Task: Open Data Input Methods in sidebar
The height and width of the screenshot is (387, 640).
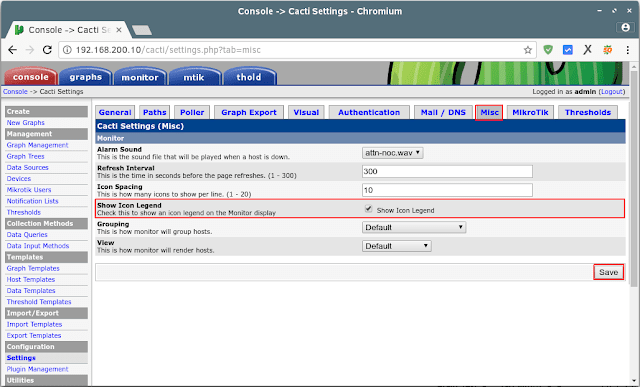Action: (38, 246)
